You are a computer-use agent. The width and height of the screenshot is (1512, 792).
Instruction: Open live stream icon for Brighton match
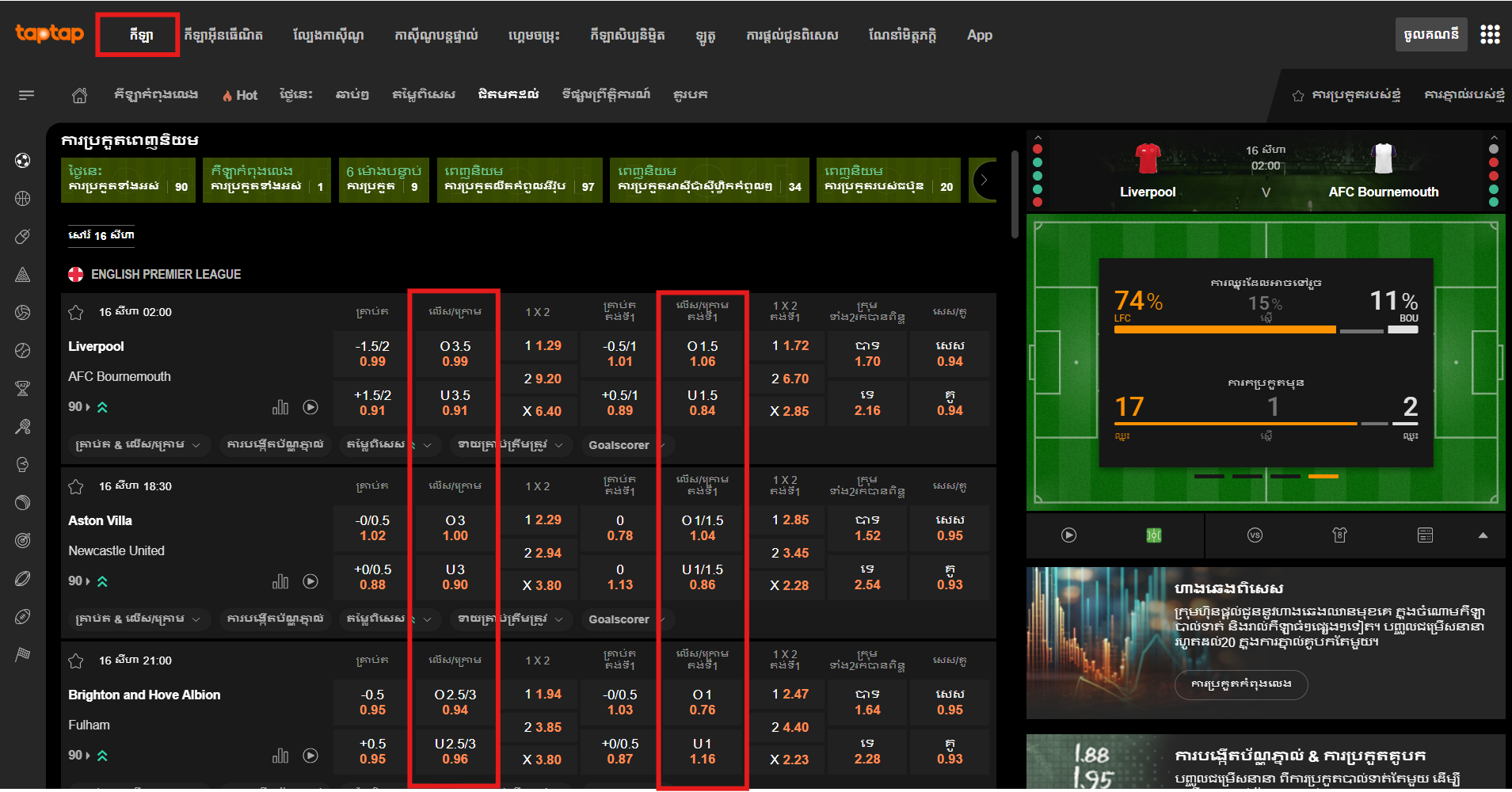[x=310, y=756]
